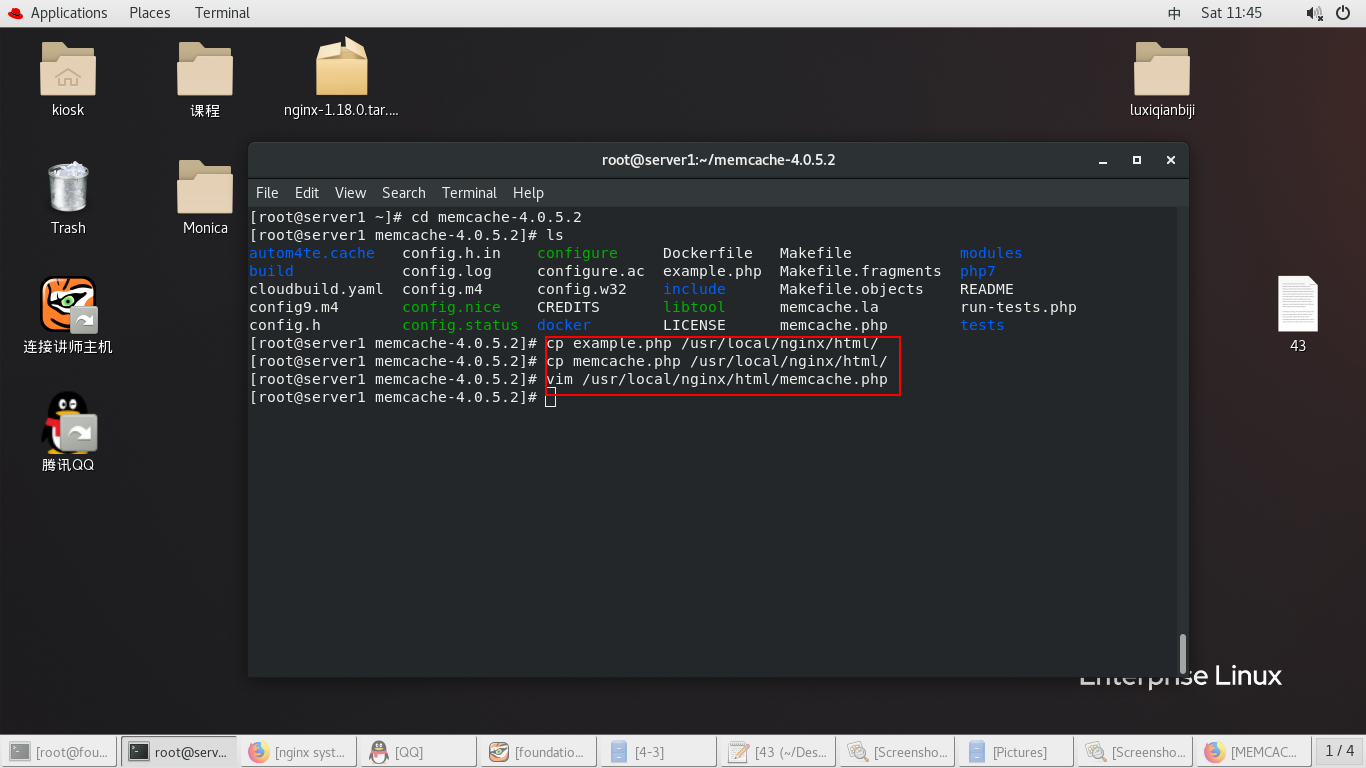The height and width of the screenshot is (768, 1366).
Task: Switch the 中 input method indicator
Action: click(x=1174, y=13)
